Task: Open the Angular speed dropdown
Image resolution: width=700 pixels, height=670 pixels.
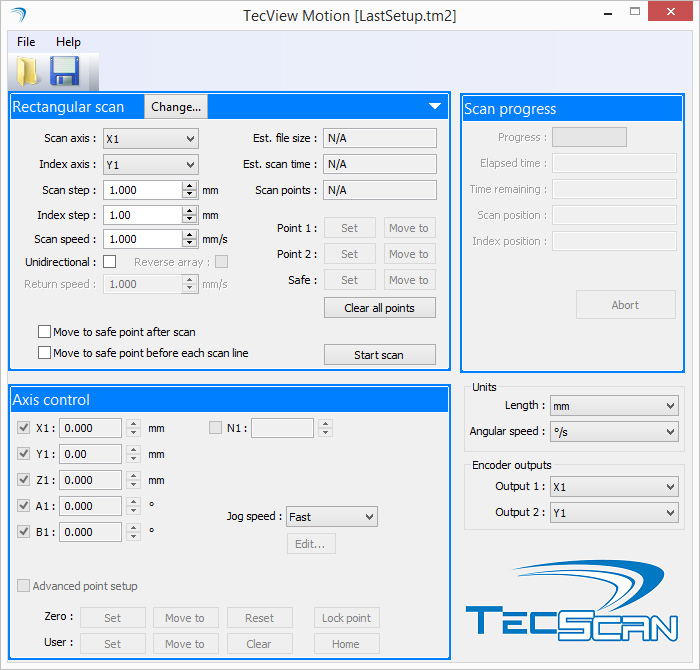Action: click(614, 432)
